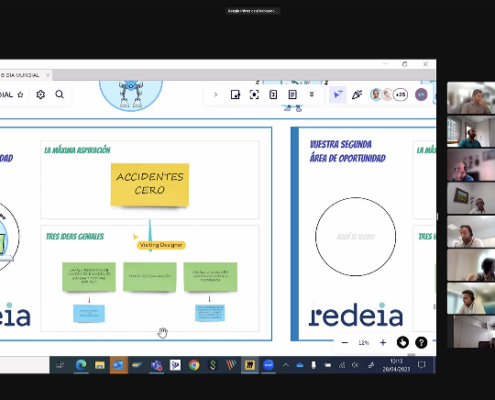Open File Explorer from taskbar
Viewport: 495px width, 400px height.
(x=99, y=365)
